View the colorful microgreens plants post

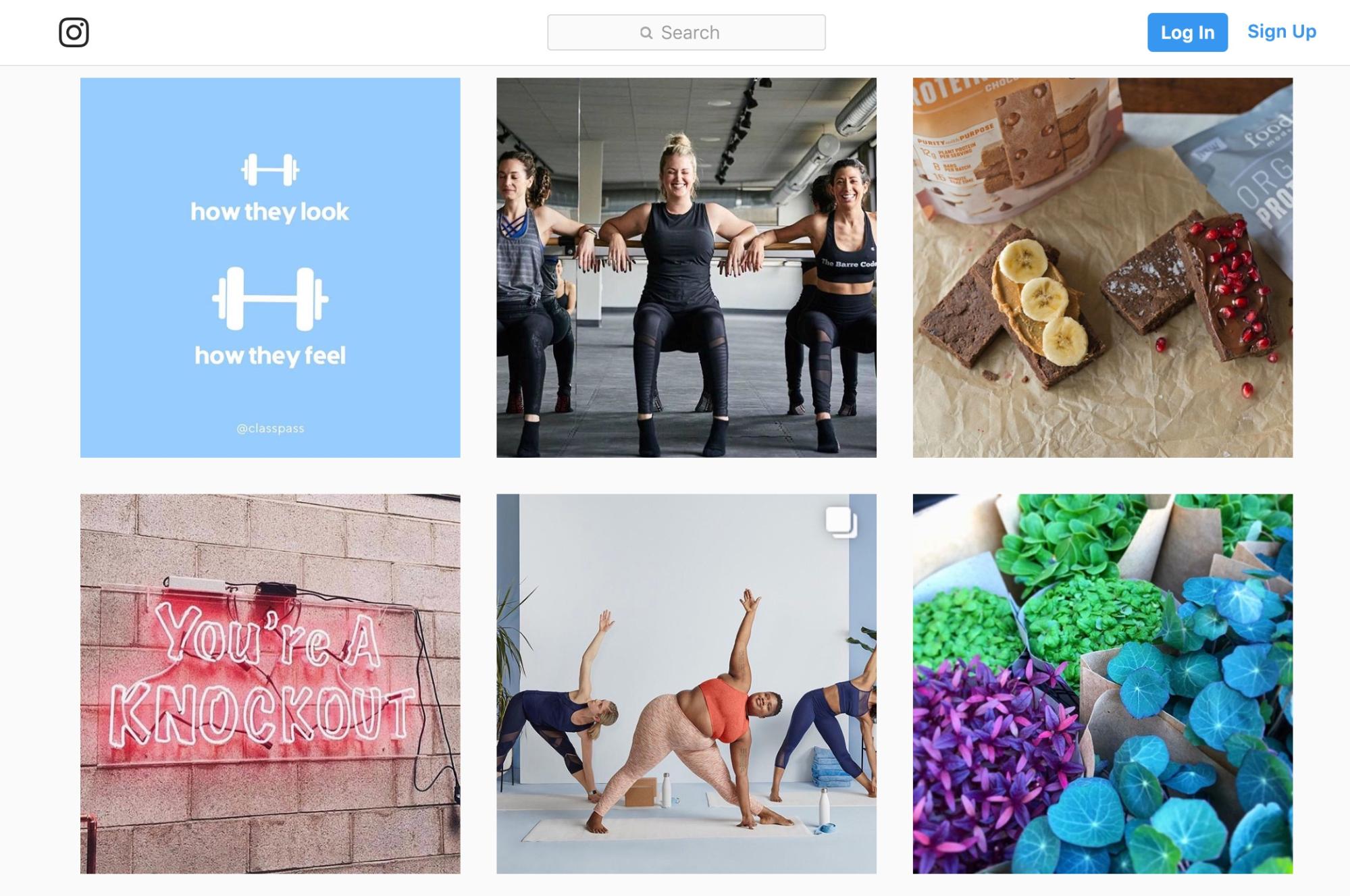tap(1103, 684)
